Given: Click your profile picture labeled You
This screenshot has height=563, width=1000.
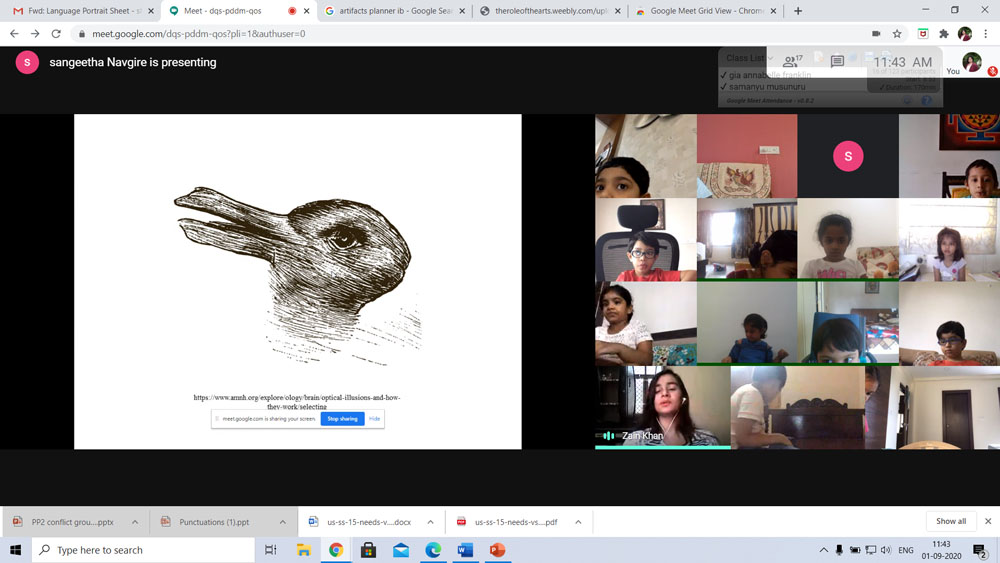Looking at the screenshot, I should pyautogui.click(x=972, y=62).
